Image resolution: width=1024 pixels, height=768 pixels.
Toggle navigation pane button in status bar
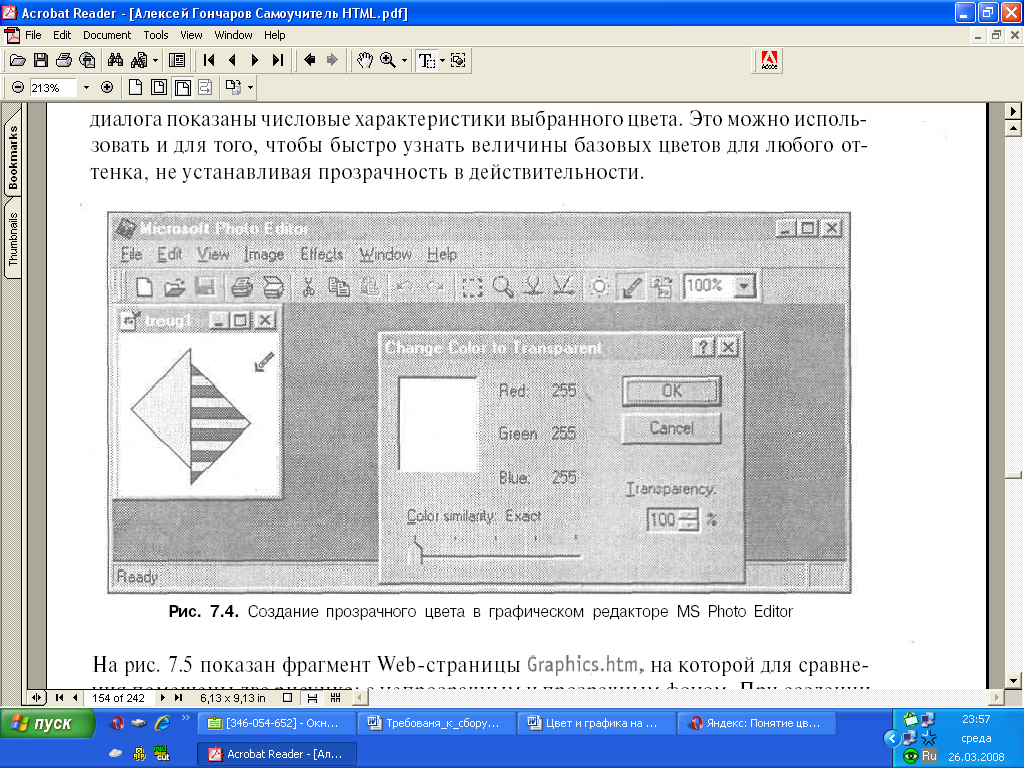36,698
